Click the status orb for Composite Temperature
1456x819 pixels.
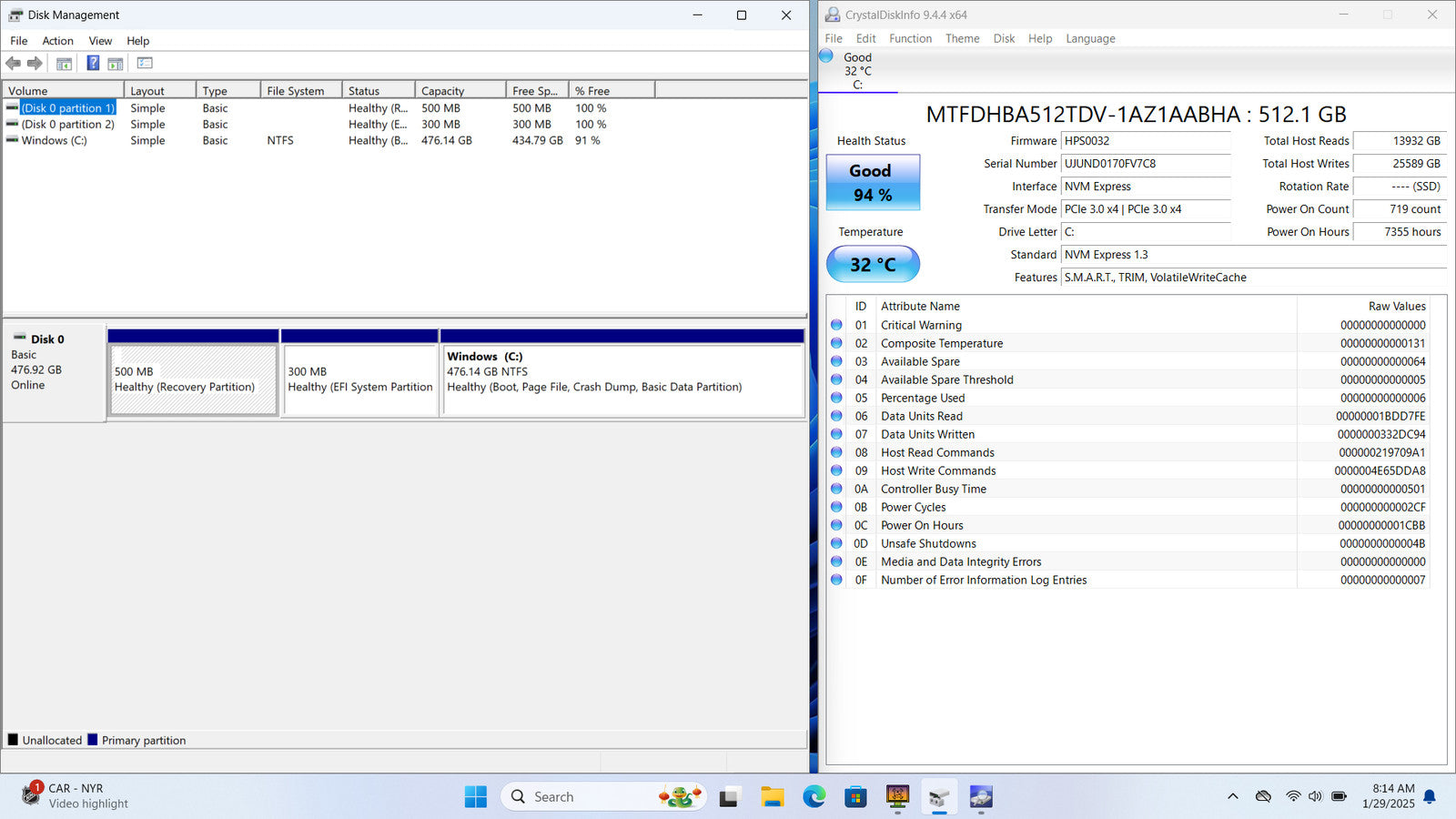(836, 343)
